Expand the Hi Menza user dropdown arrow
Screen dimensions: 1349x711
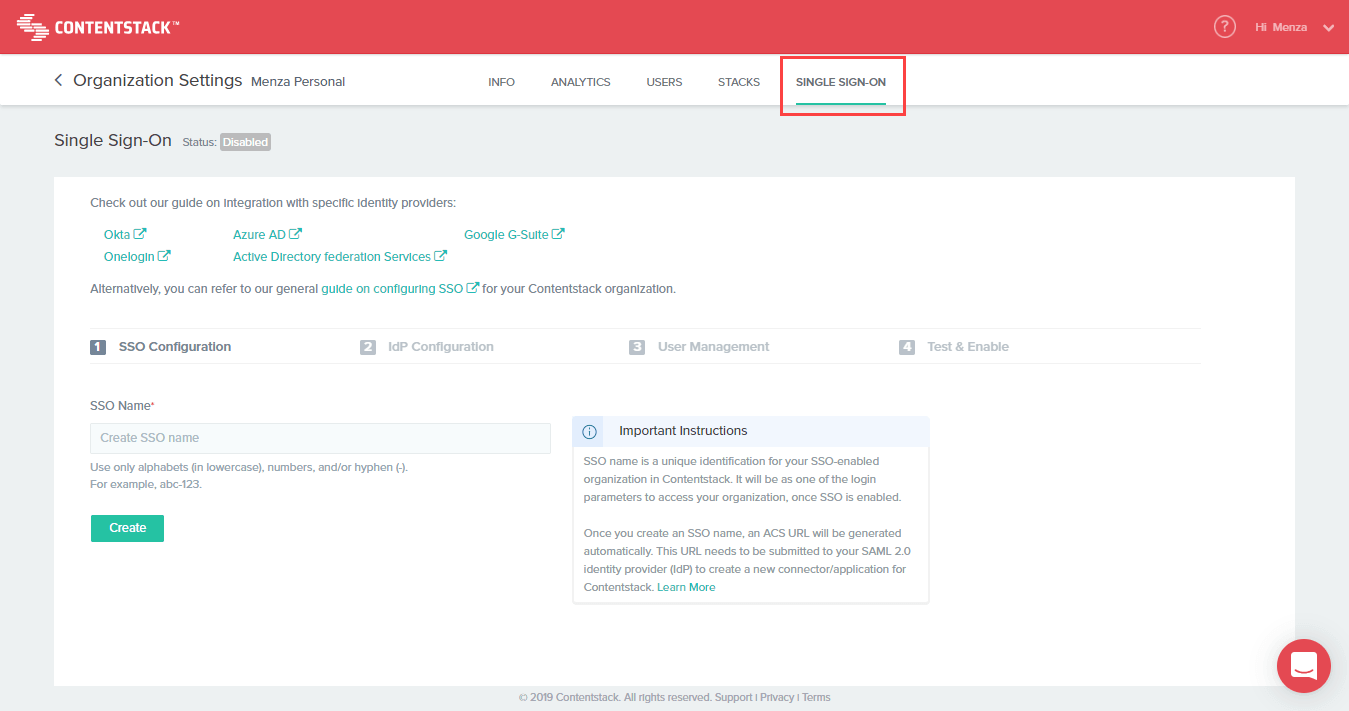tap(1329, 28)
